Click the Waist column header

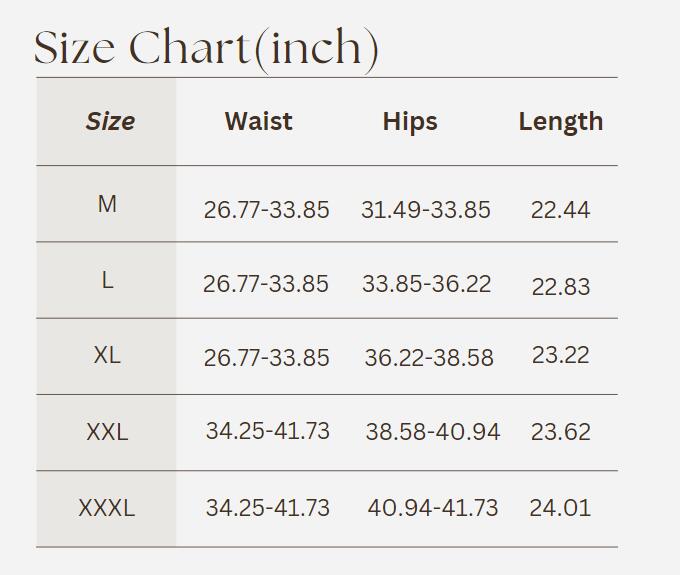click(x=258, y=121)
